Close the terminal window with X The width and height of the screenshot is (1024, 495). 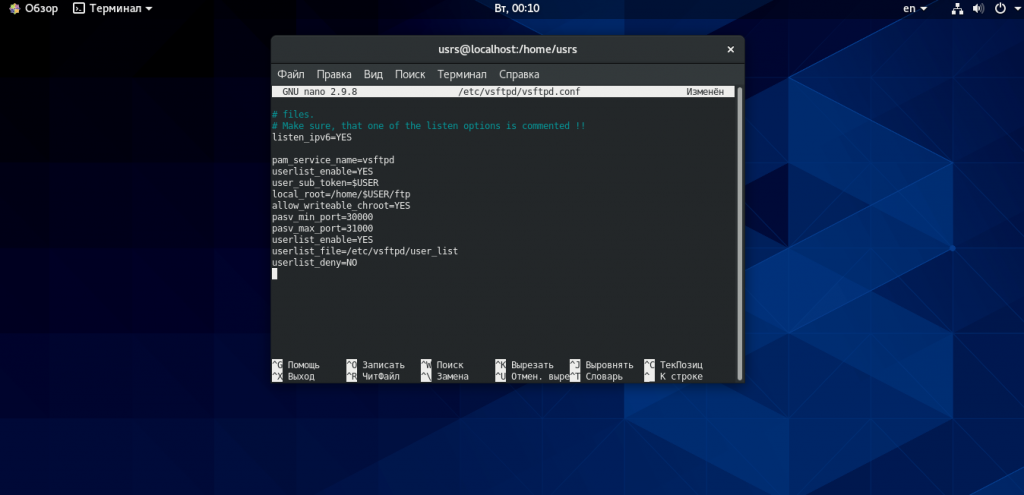730,50
